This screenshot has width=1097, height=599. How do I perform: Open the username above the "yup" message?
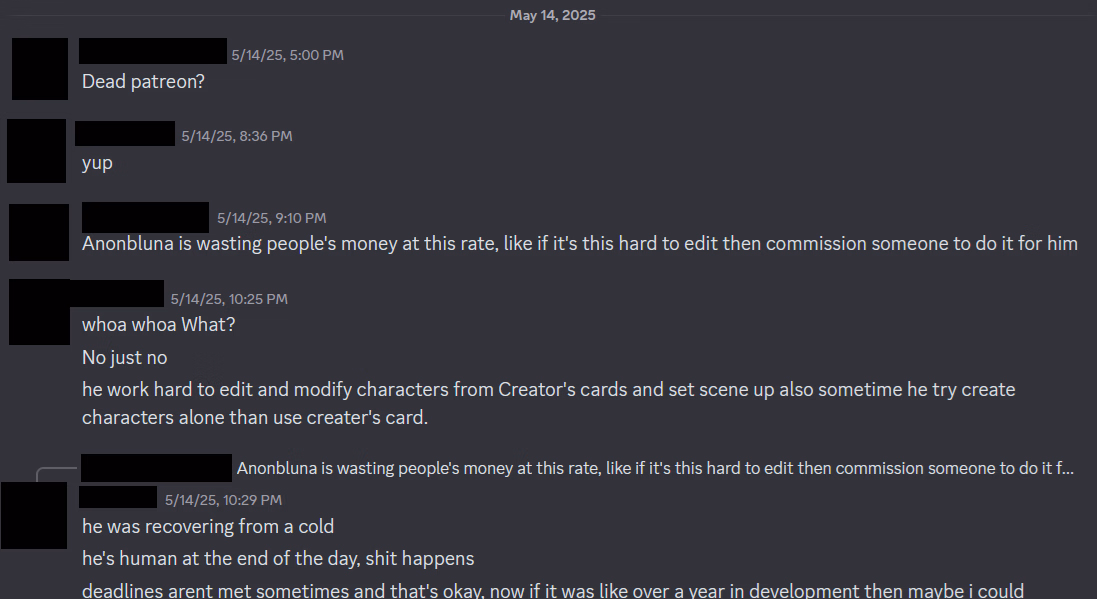[x=125, y=134]
